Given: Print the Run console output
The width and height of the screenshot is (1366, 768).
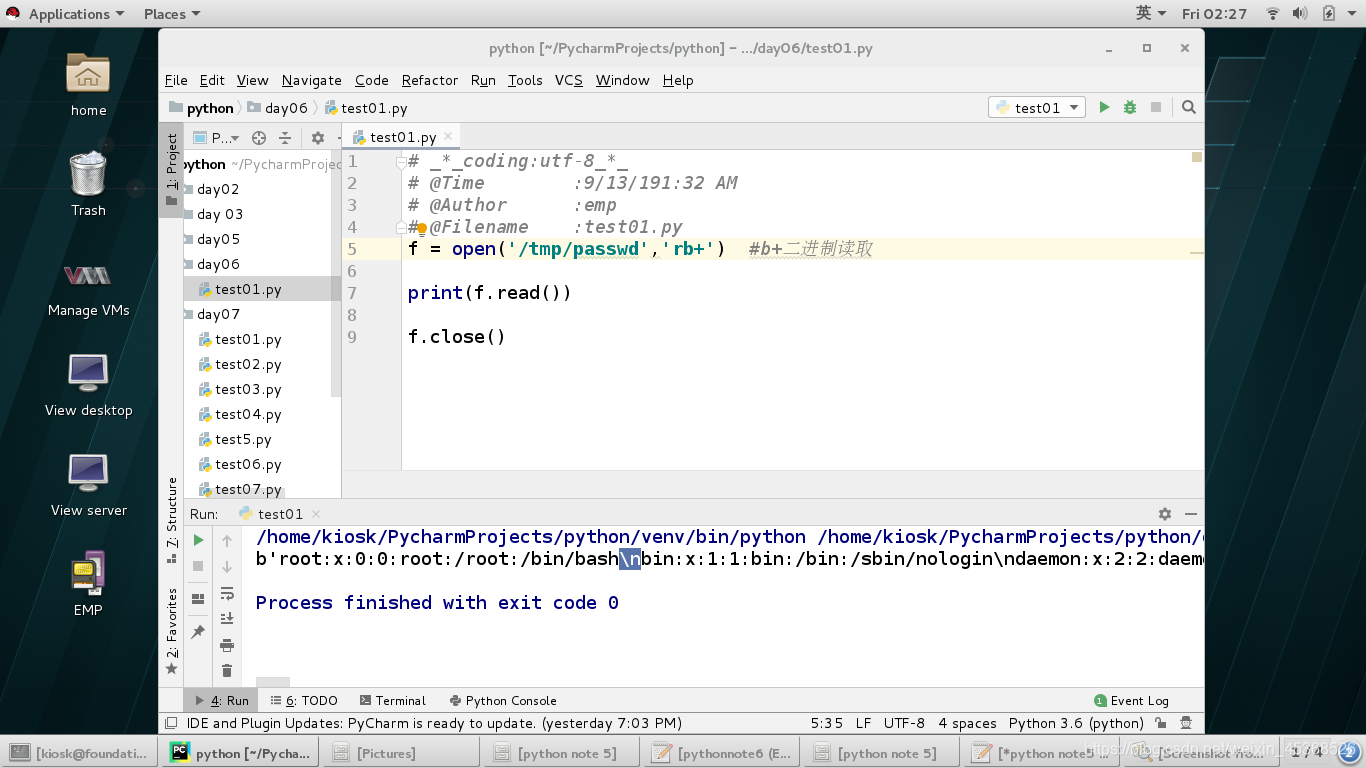Looking at the screenshot, I should coord(227,645).
